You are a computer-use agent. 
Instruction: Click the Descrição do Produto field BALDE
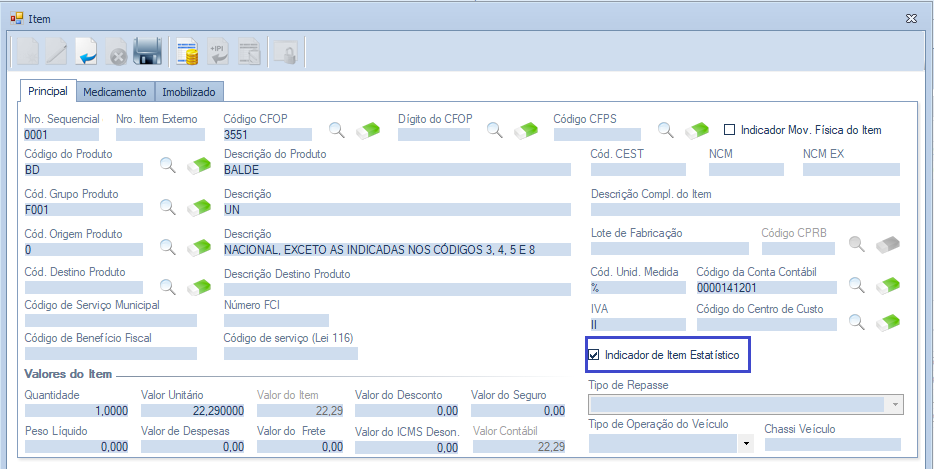pyautogui.click(x=397, y=169)
